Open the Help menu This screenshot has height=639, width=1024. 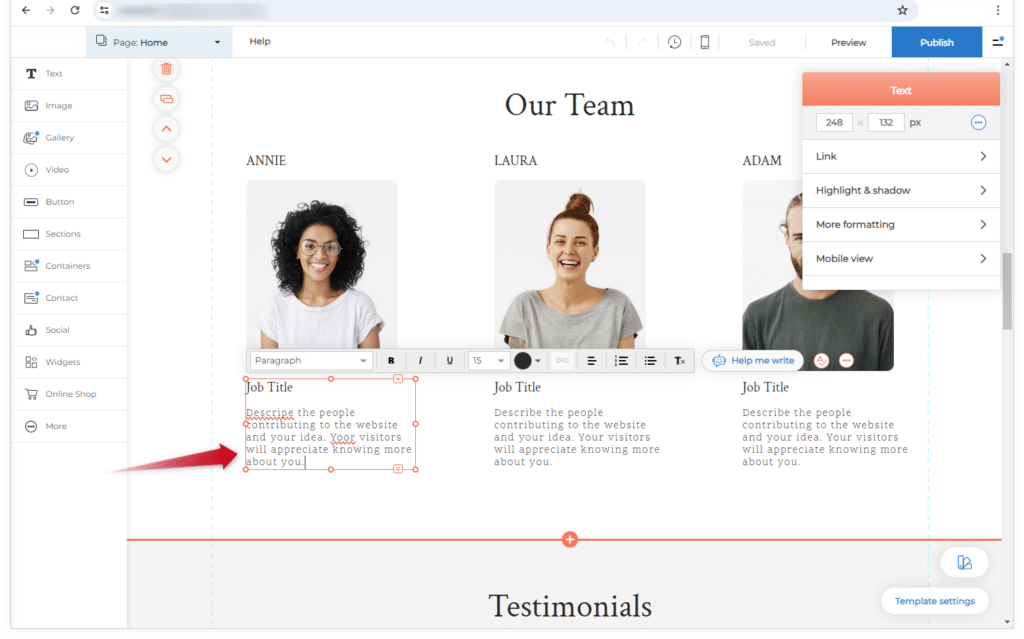(260, 42)
